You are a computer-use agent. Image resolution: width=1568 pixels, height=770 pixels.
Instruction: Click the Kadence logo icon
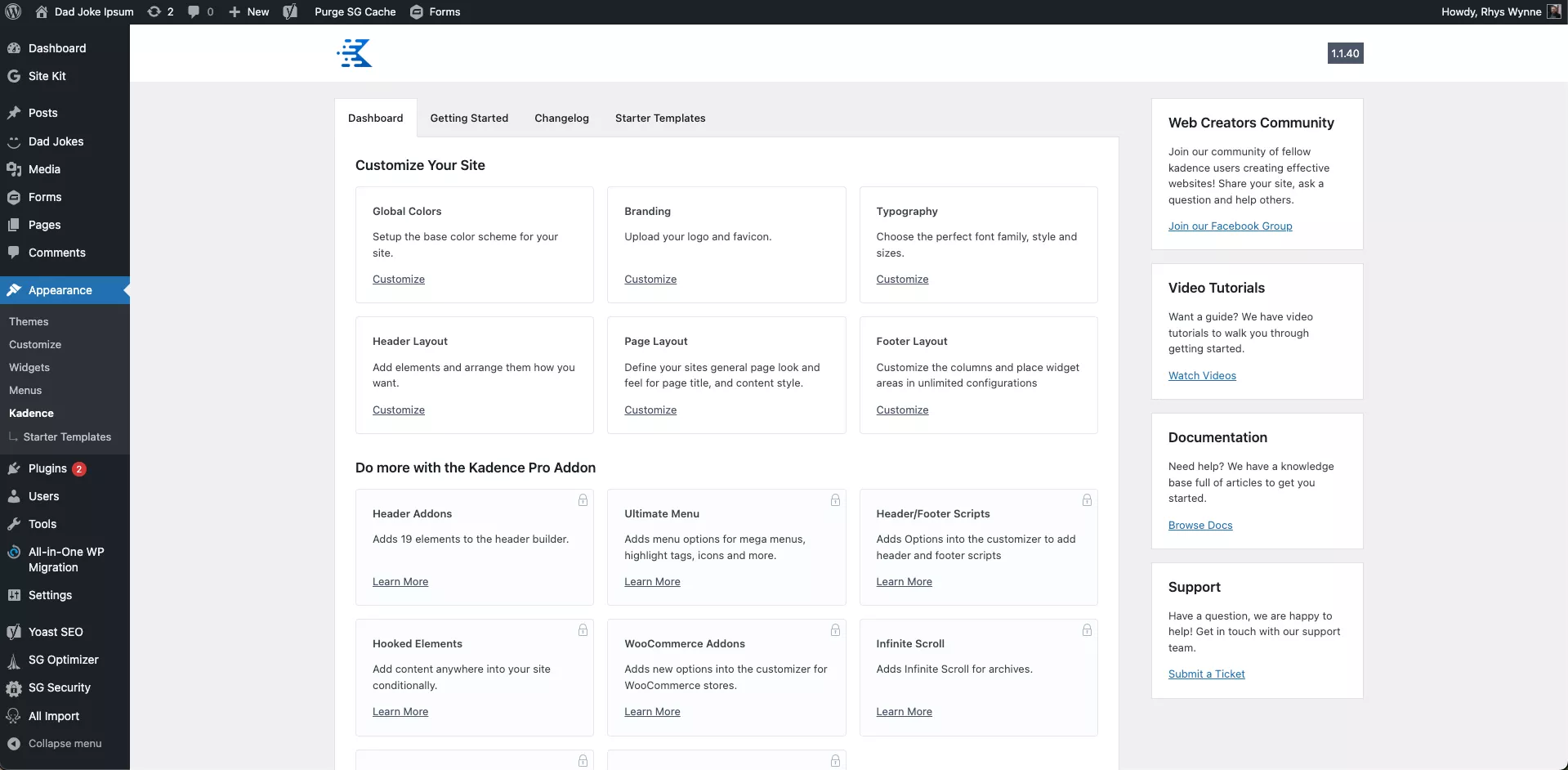pyautogui.click(x=355, y=53)
